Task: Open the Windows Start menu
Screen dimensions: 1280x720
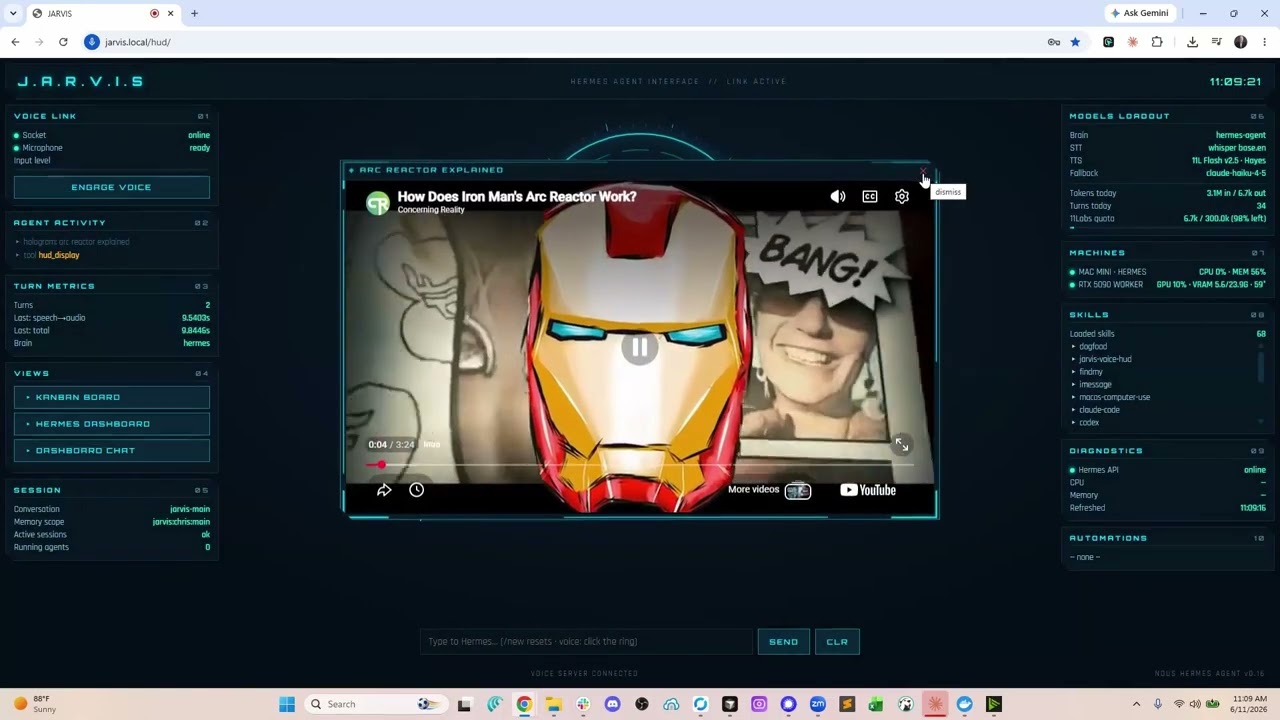Action: 287,704
